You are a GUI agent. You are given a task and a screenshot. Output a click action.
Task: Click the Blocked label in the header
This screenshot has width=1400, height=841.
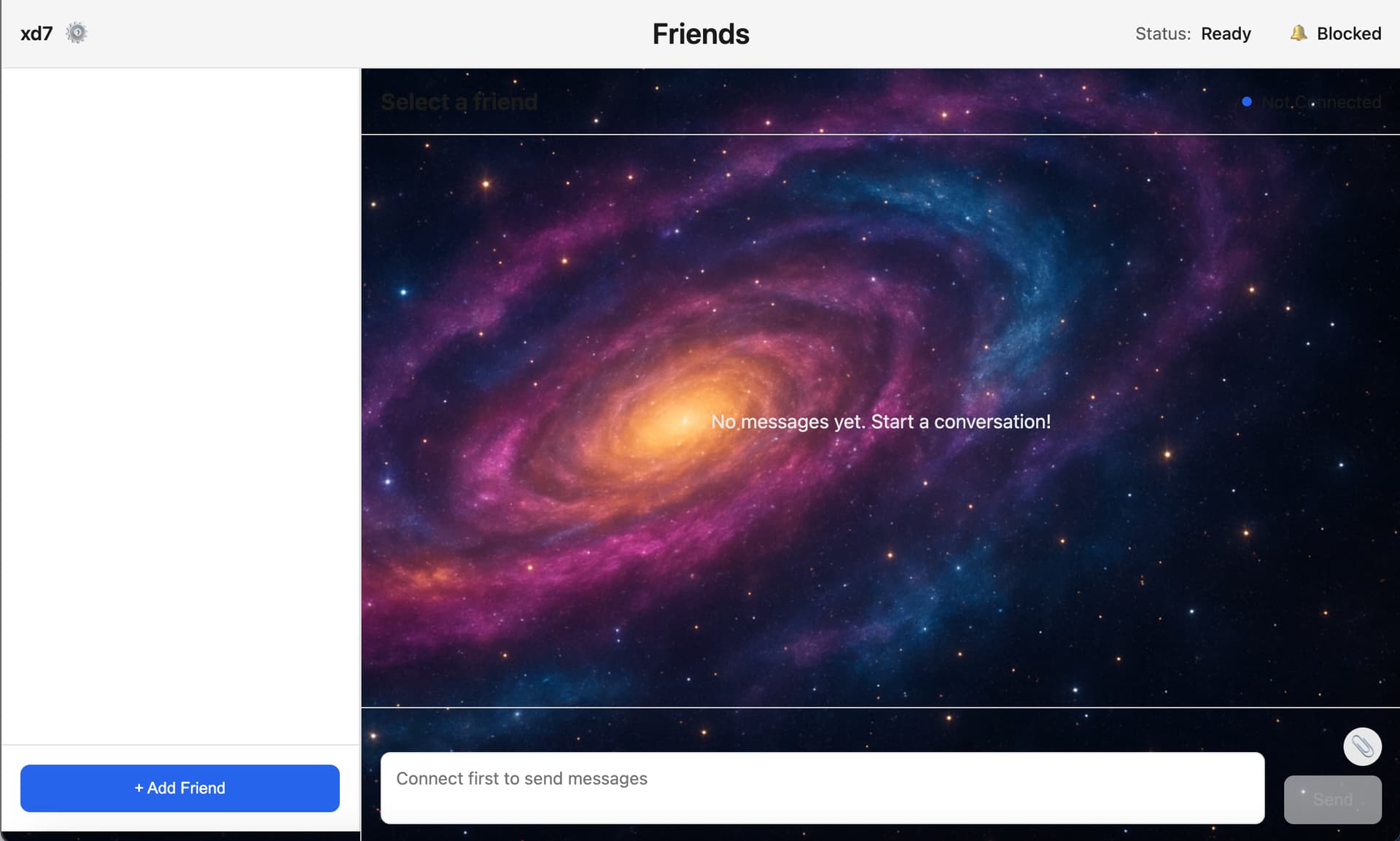point(1349,34)
